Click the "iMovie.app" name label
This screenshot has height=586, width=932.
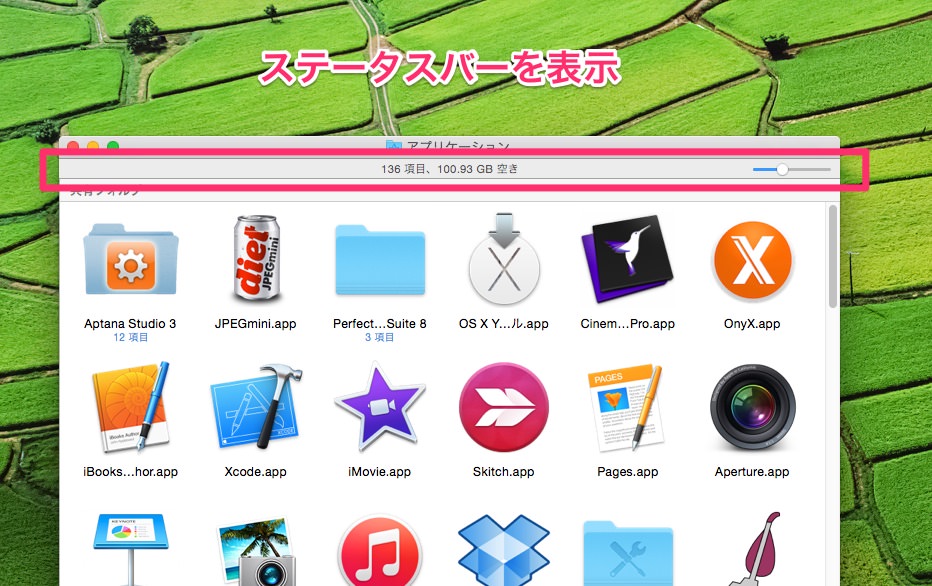[380, 472]
